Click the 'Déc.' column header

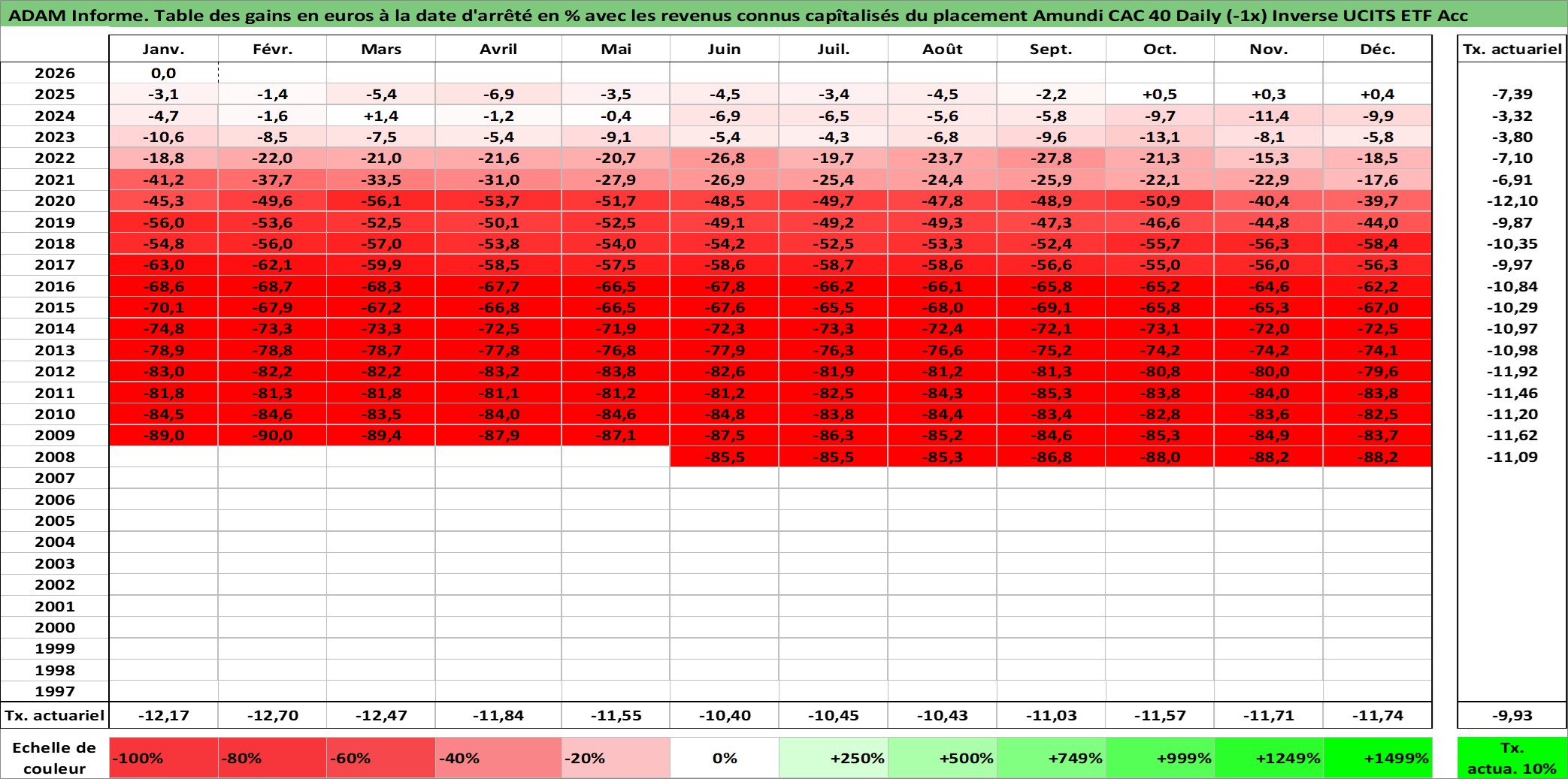1378,49
